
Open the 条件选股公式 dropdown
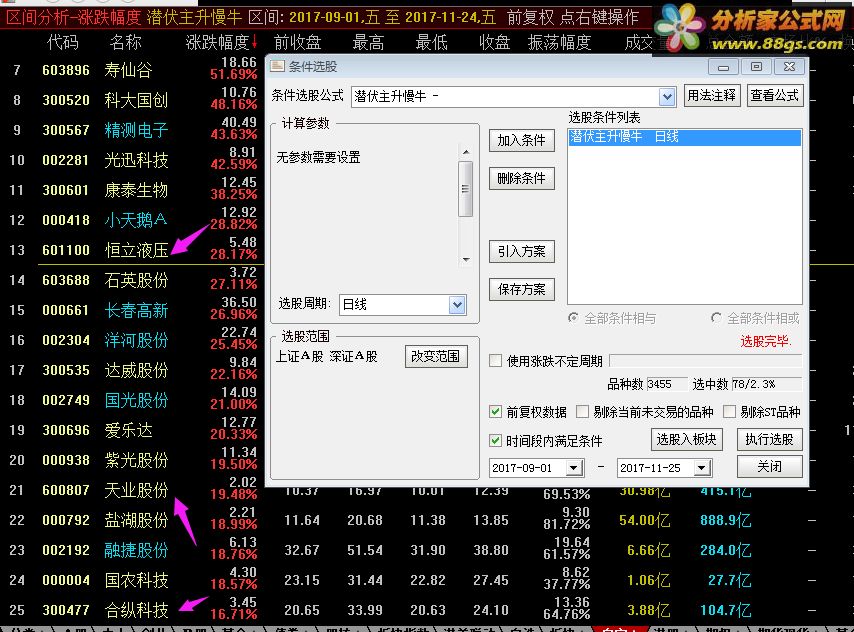pyautogui.click(x=667, y=97)
